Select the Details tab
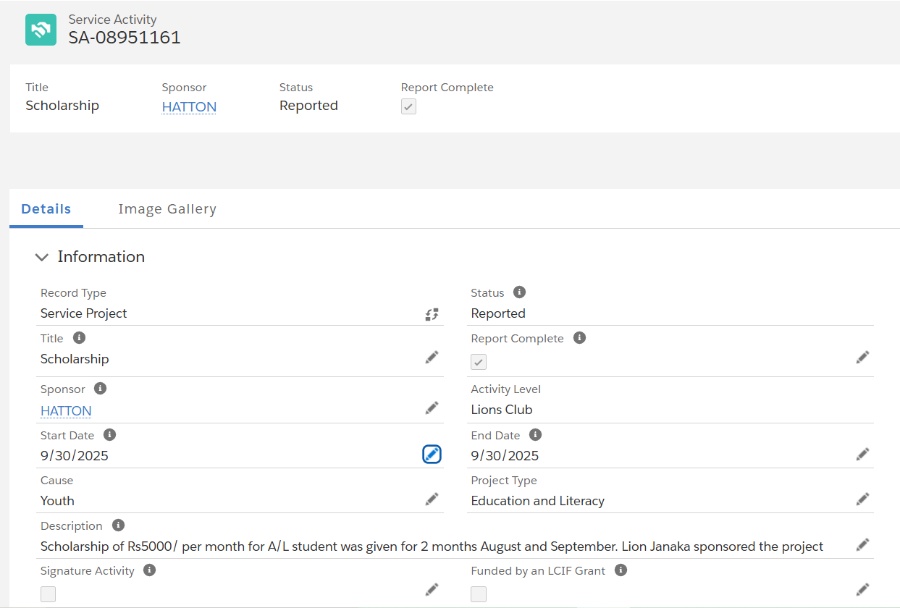 (x=46, y=209)
